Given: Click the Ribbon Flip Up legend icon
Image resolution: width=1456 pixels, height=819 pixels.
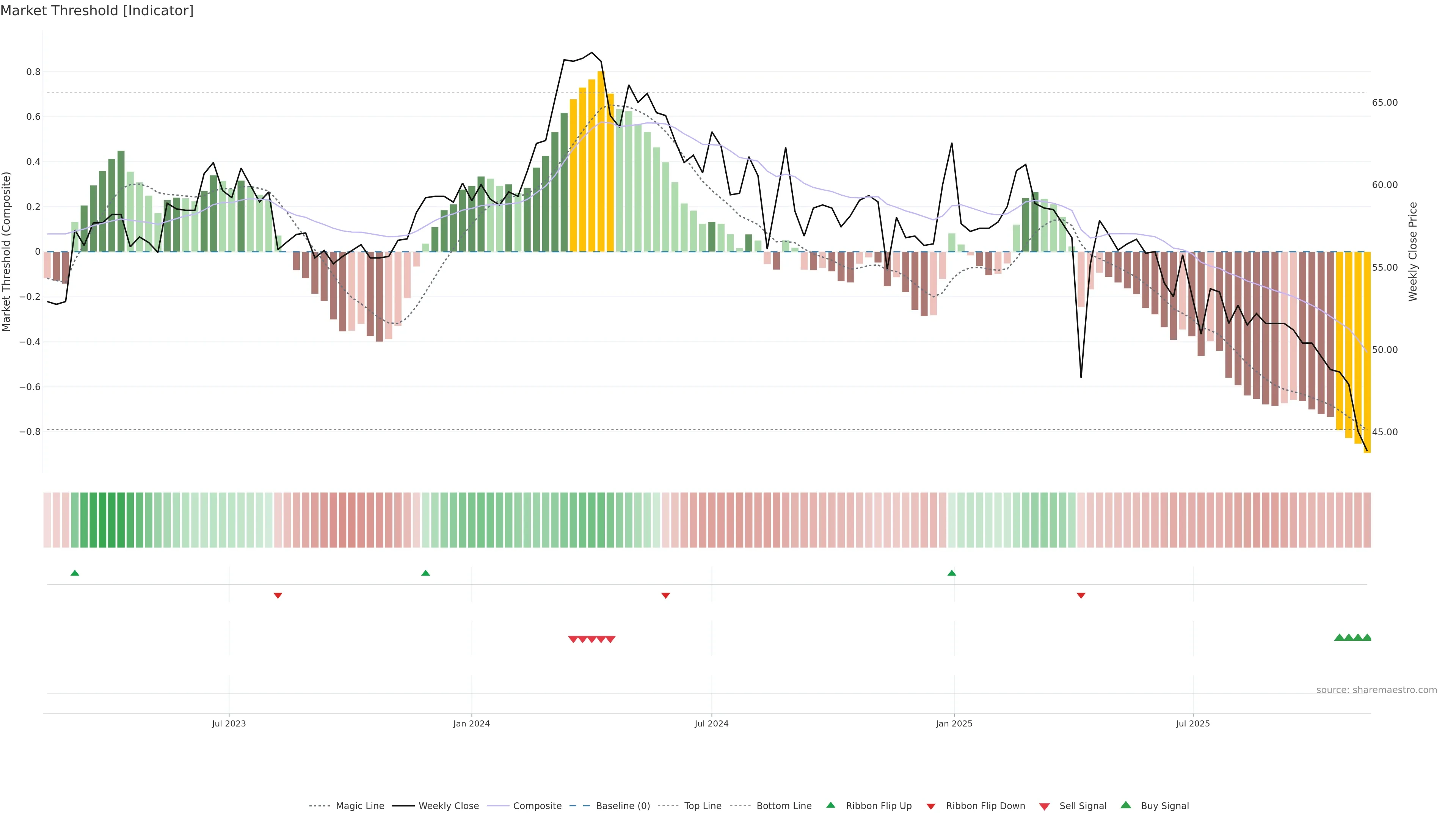Looking at the screenshot, I should coord(831,805).
